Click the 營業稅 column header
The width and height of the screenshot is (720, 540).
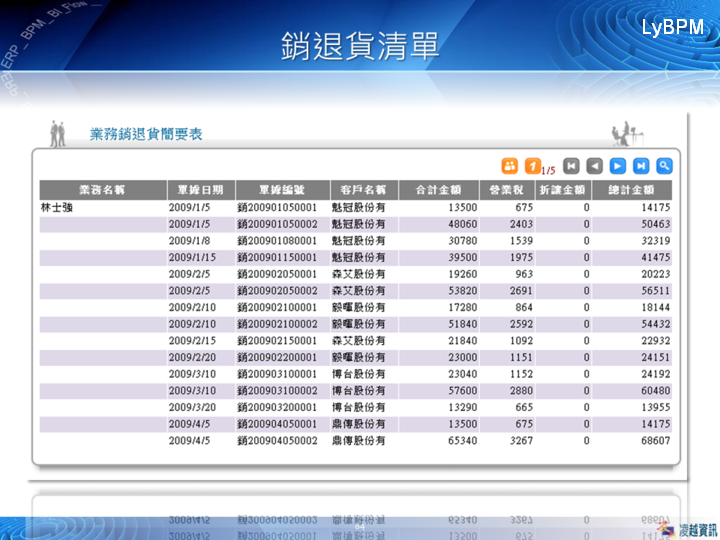pos(507,190)
